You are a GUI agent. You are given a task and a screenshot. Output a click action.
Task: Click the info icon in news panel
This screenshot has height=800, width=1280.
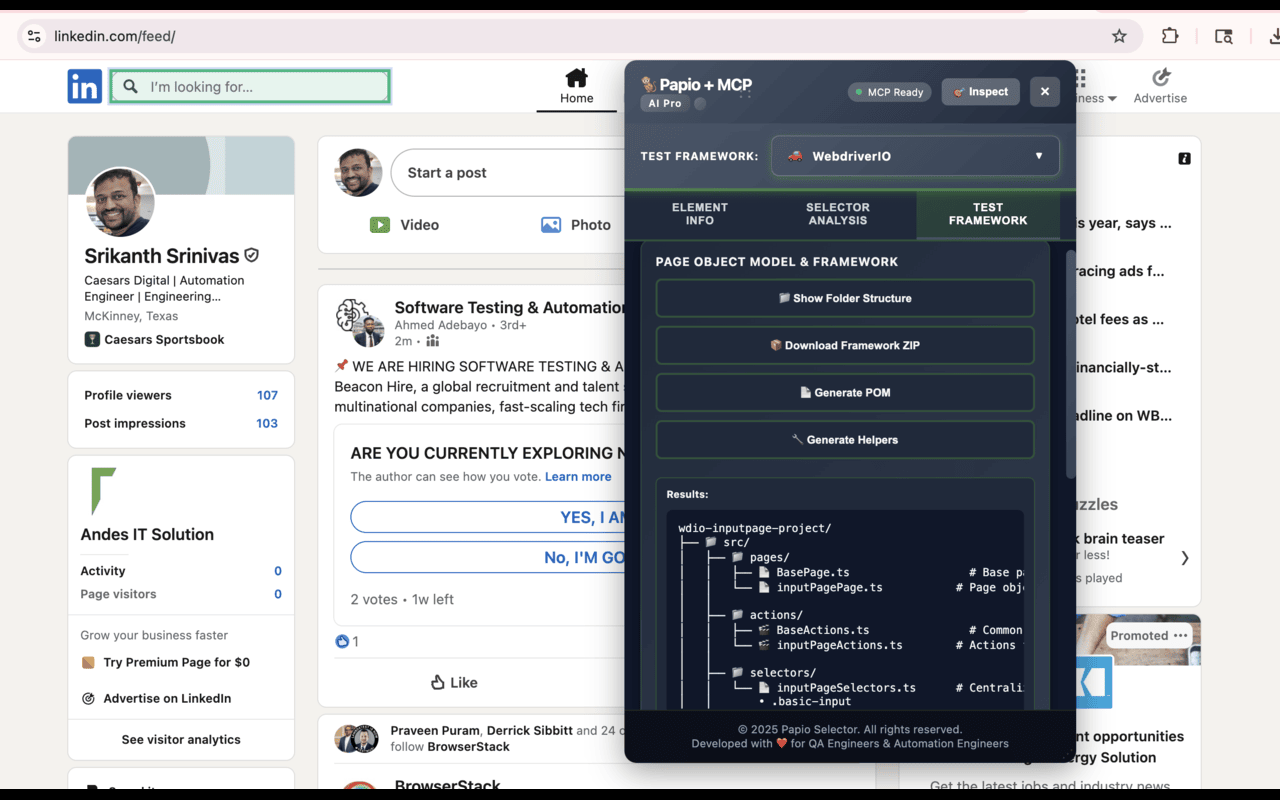tap(1184, 158)
